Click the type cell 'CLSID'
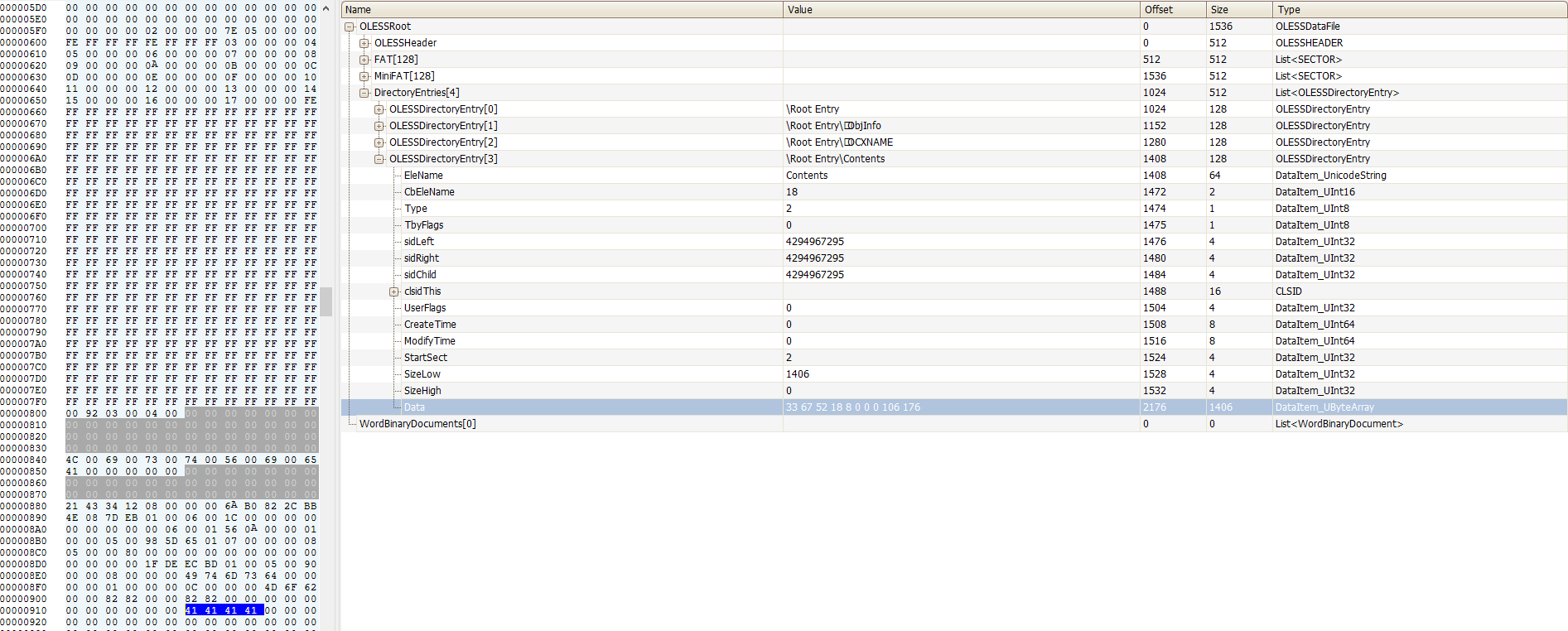1568x631 pixels. pos(1289,291)
